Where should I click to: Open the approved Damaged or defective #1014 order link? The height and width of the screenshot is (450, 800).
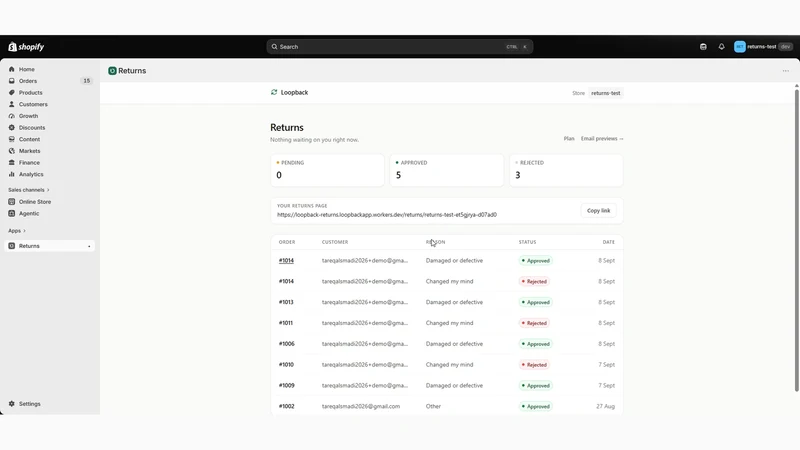(286, 261)
